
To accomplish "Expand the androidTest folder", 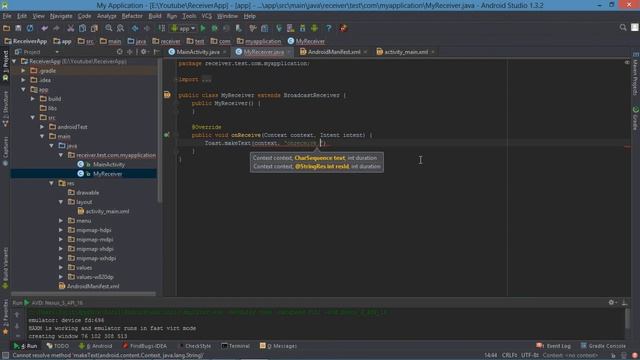I will (x=42, y=127).
